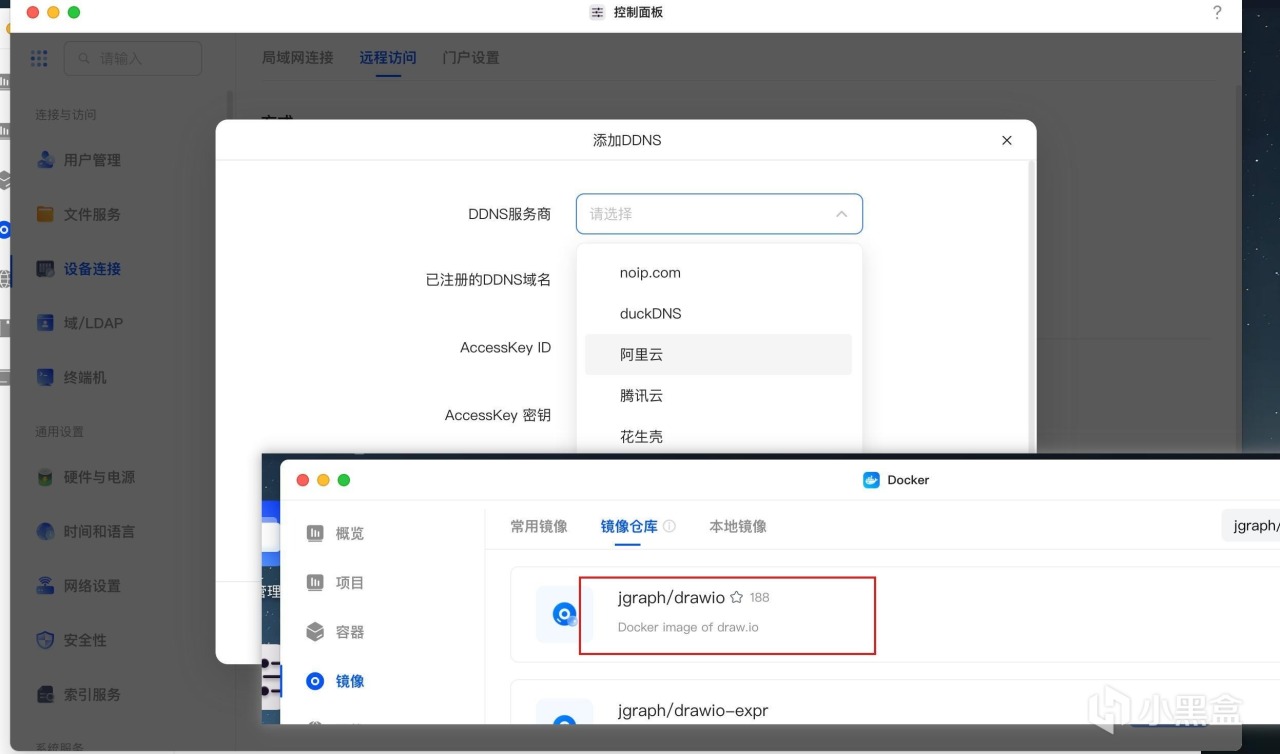Click the jgraph/drawio image icon
This screenshot has height=754, width=1280.
coord(564,614)
